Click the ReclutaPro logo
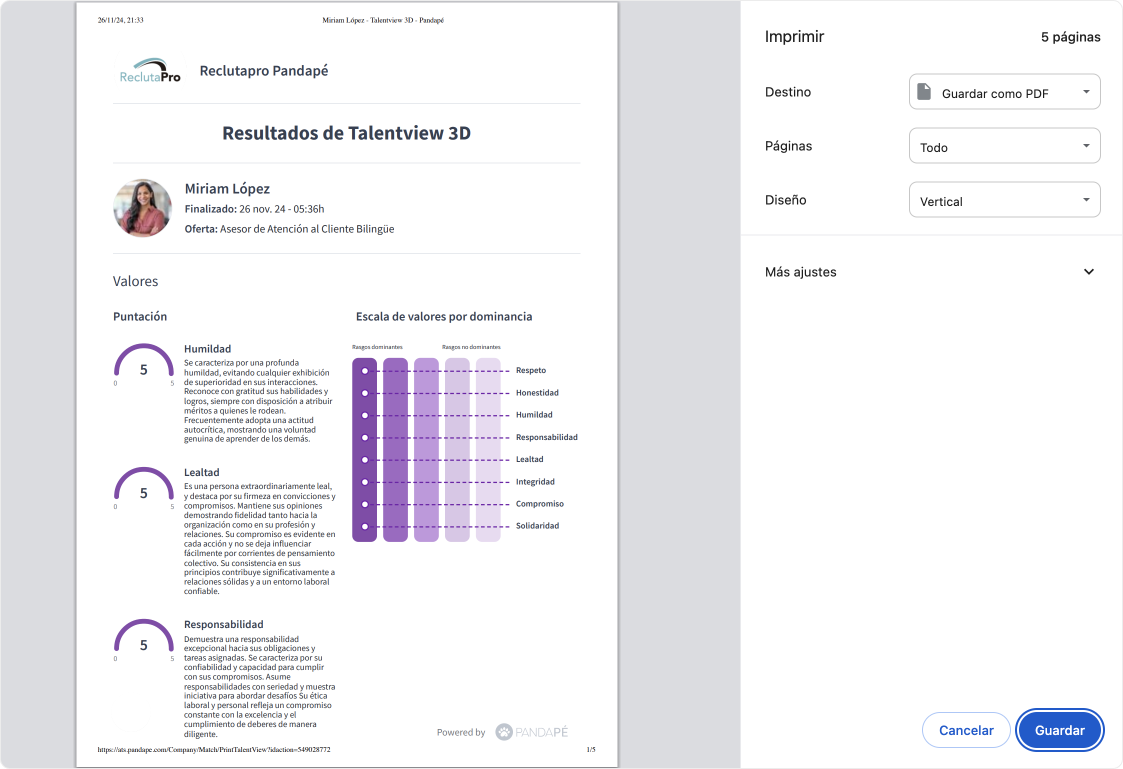1123x769 pixels. click(150, 71)
